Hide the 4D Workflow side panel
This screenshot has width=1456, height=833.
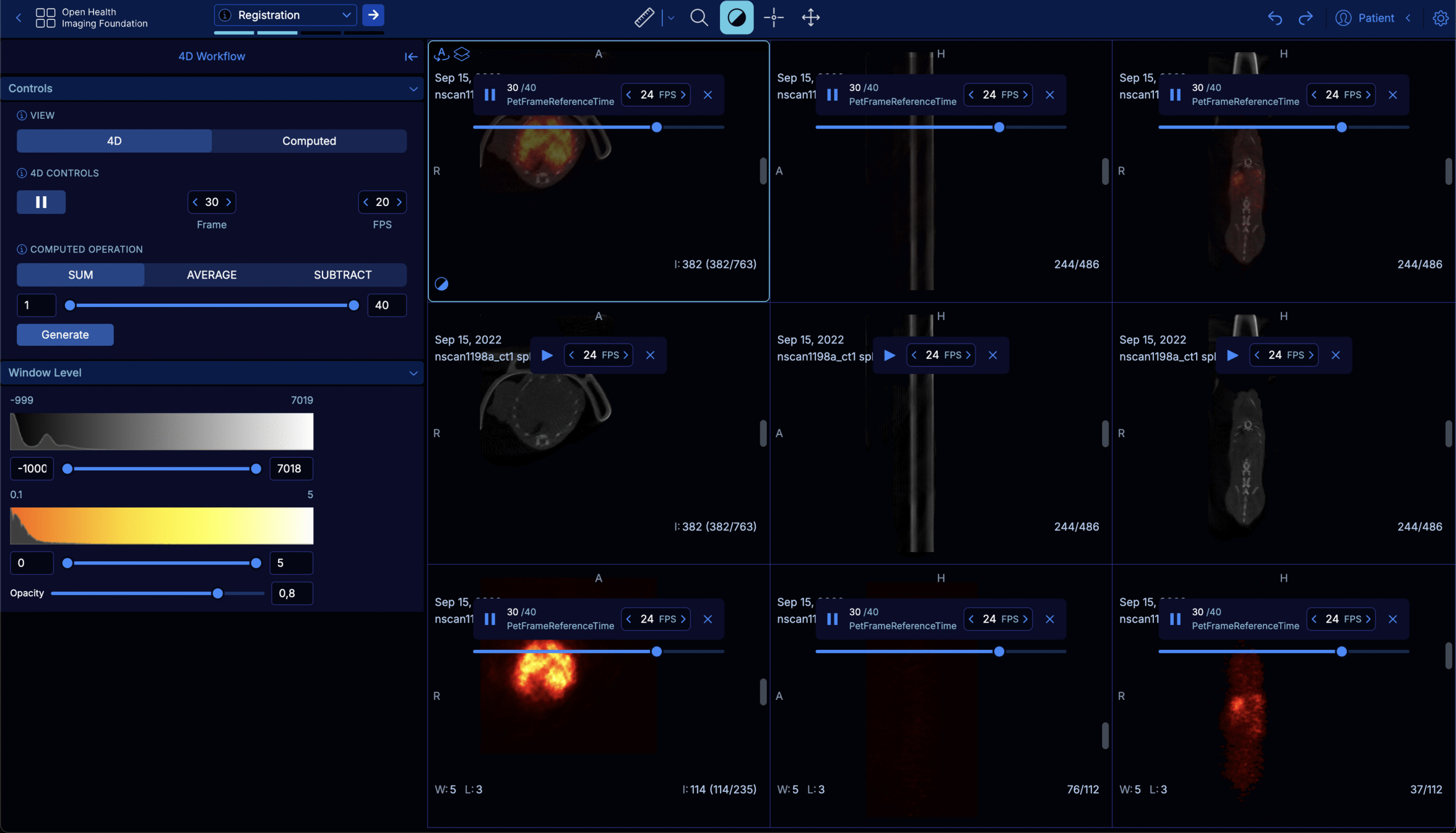tap(411, 56)
